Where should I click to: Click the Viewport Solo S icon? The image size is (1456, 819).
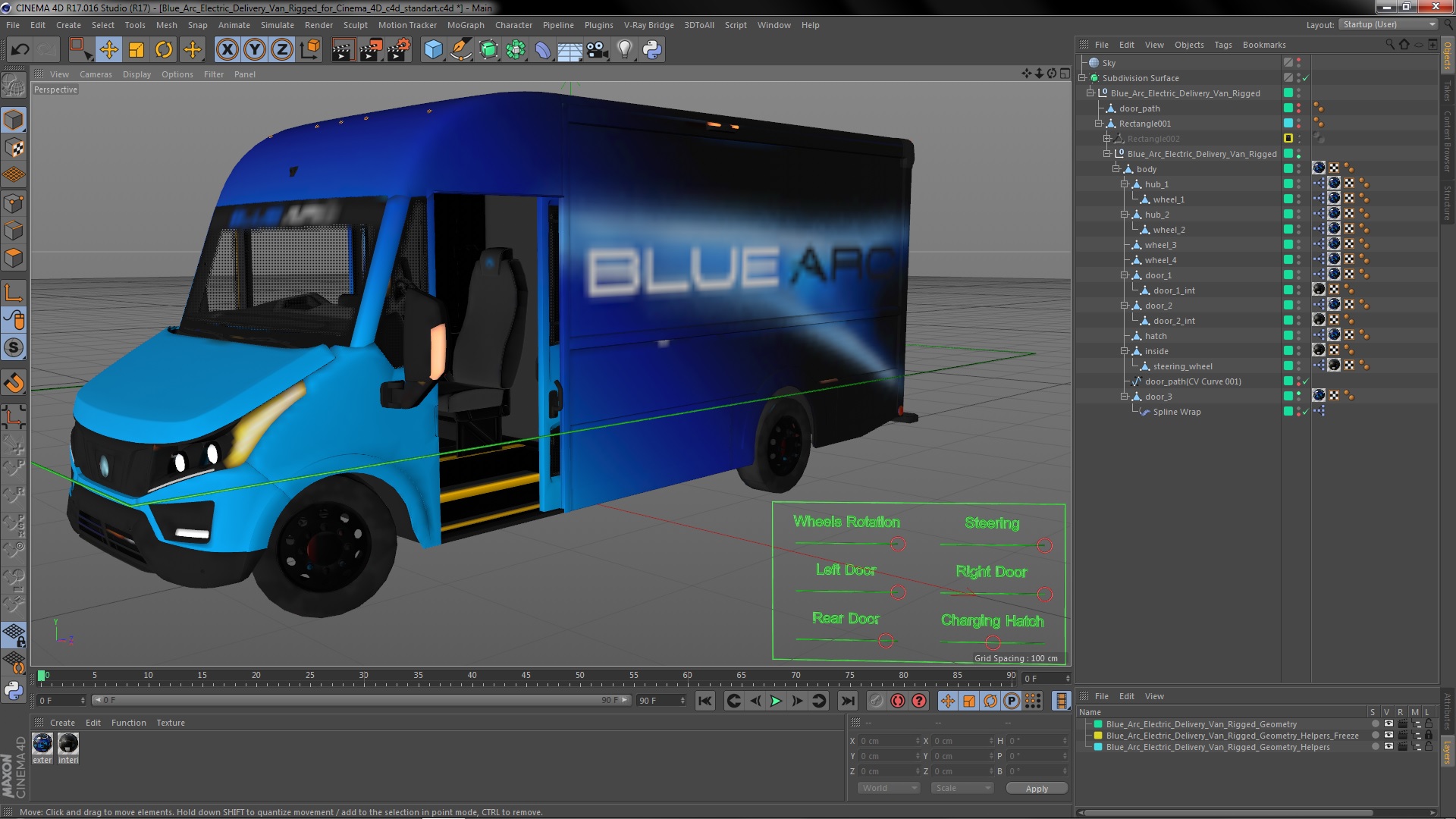coord(14,348)
